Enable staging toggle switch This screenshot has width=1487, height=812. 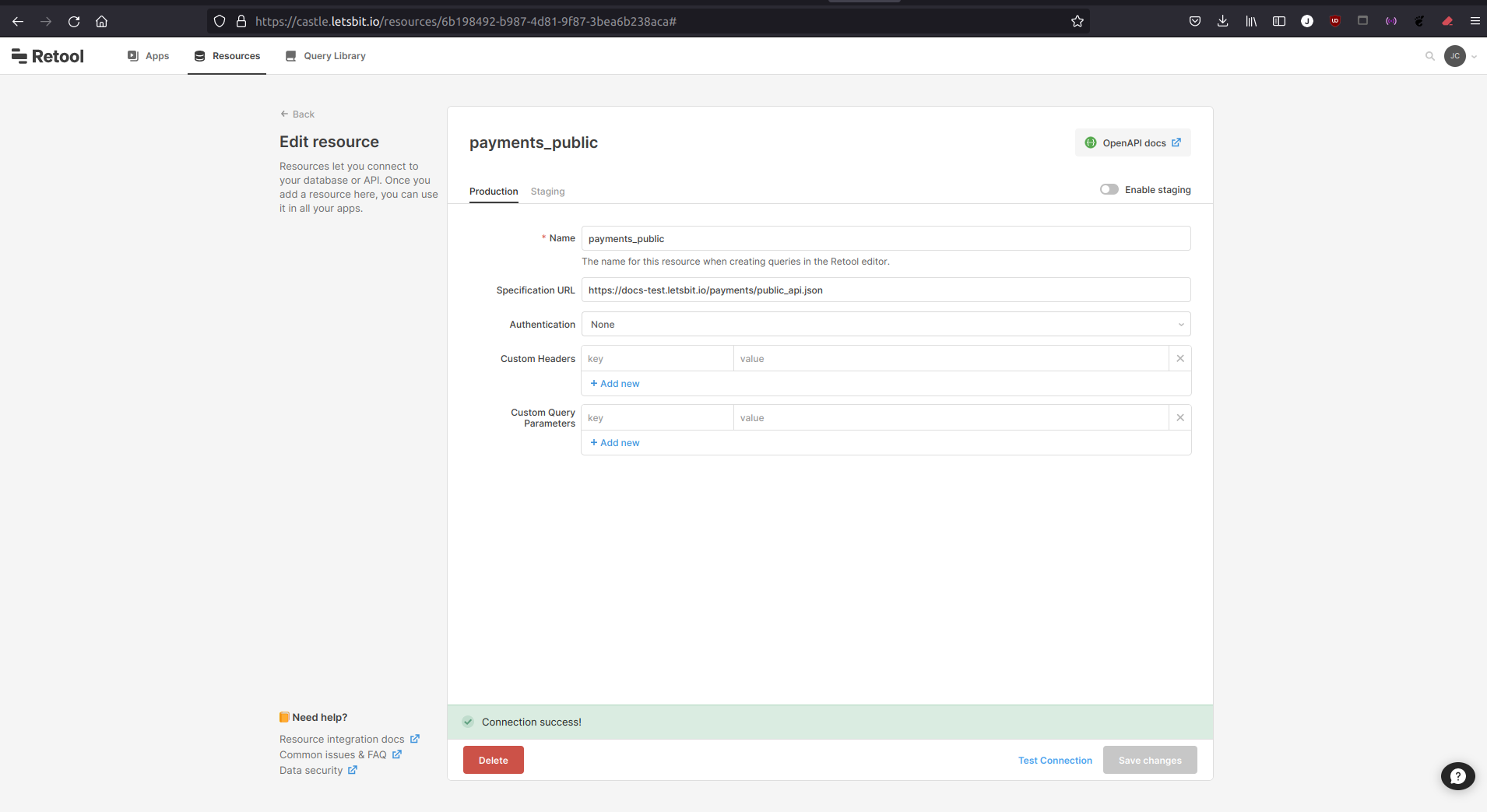coord(1109,190)
